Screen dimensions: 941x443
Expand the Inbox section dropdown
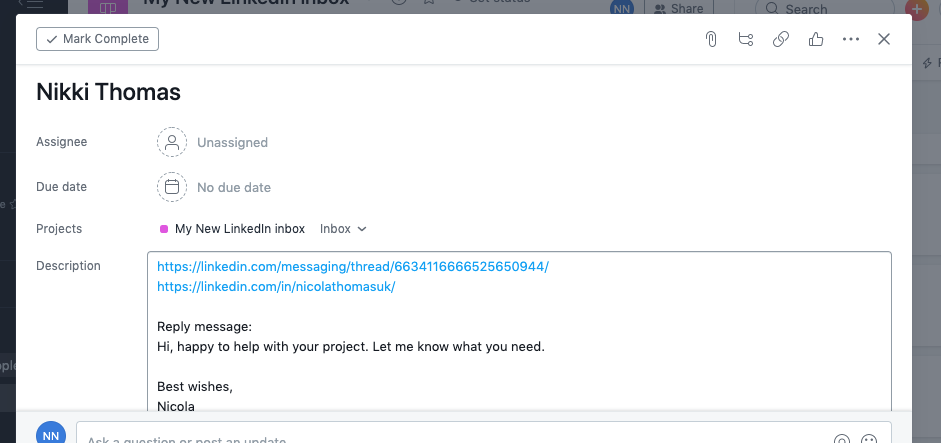tap(343, 229)
